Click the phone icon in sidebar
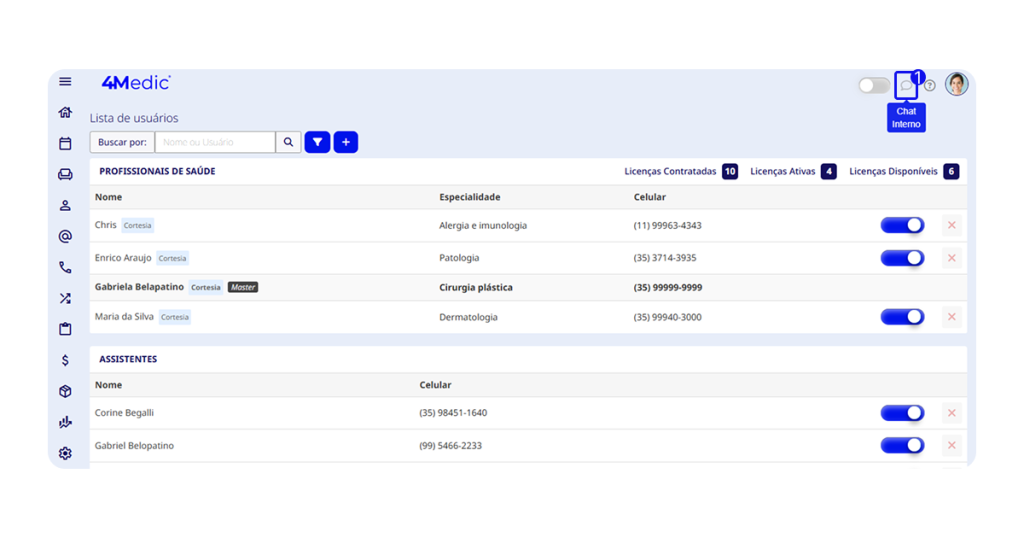 (x=65, y=268)
